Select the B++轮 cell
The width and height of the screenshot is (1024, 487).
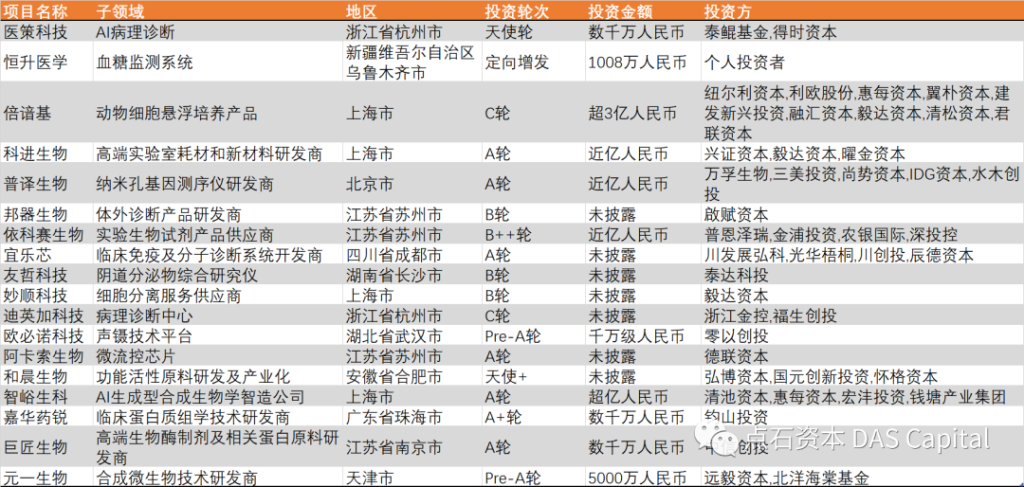[x=533, y=234]
